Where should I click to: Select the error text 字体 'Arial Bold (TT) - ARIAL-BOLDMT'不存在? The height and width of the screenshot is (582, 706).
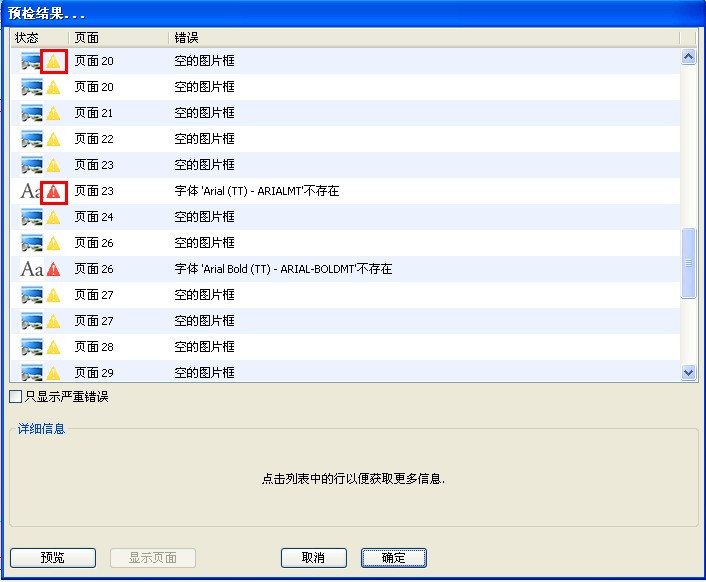[x=283, y=269]
